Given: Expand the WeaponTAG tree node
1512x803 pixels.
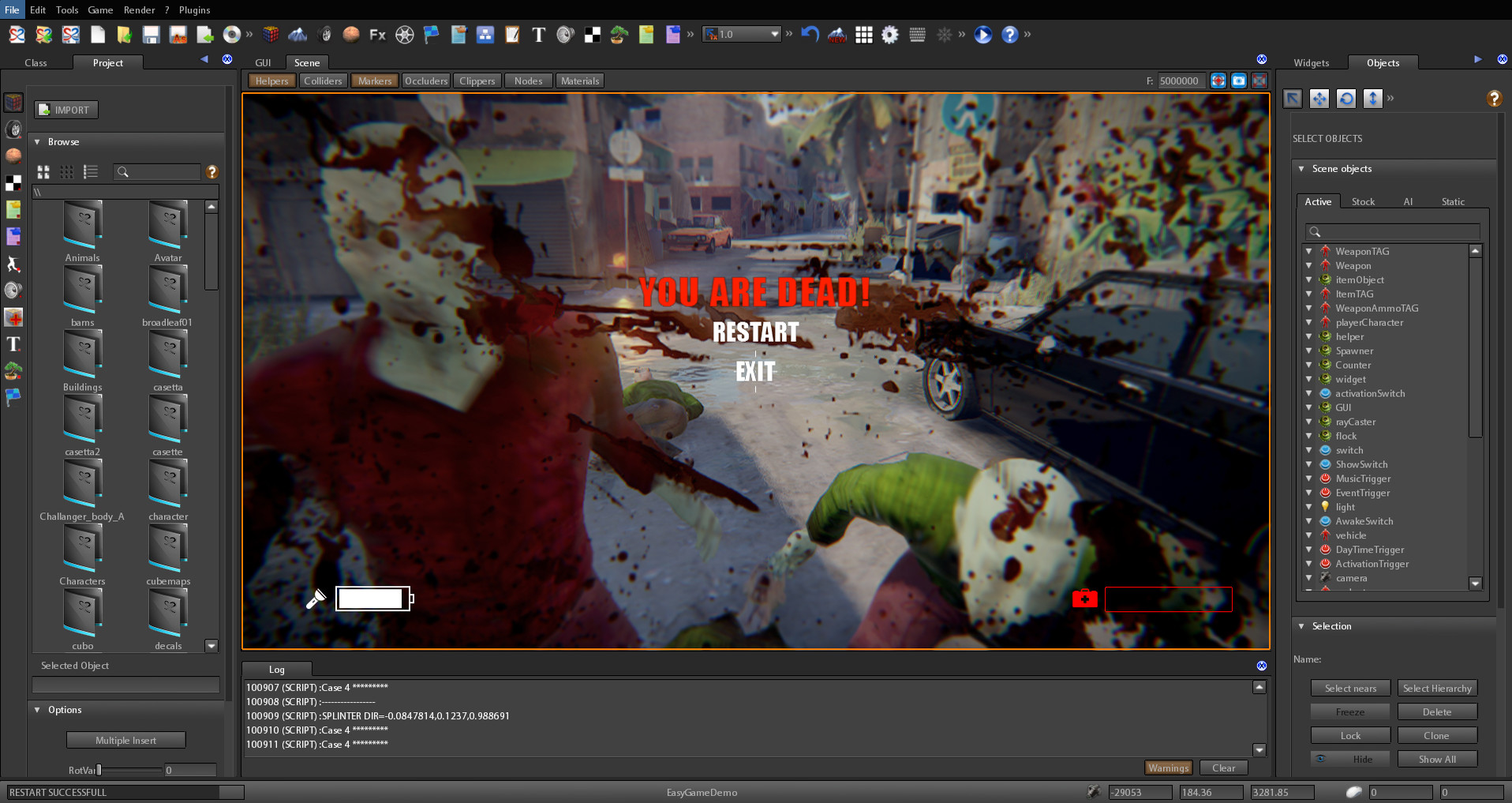Looking at the screenshot, I should [x=1309, y=251].
